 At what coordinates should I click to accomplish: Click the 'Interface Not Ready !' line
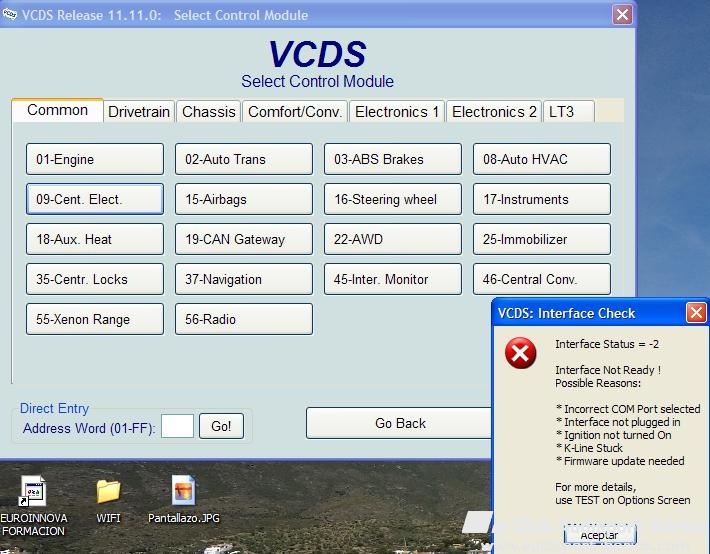[x=608, y=370]
